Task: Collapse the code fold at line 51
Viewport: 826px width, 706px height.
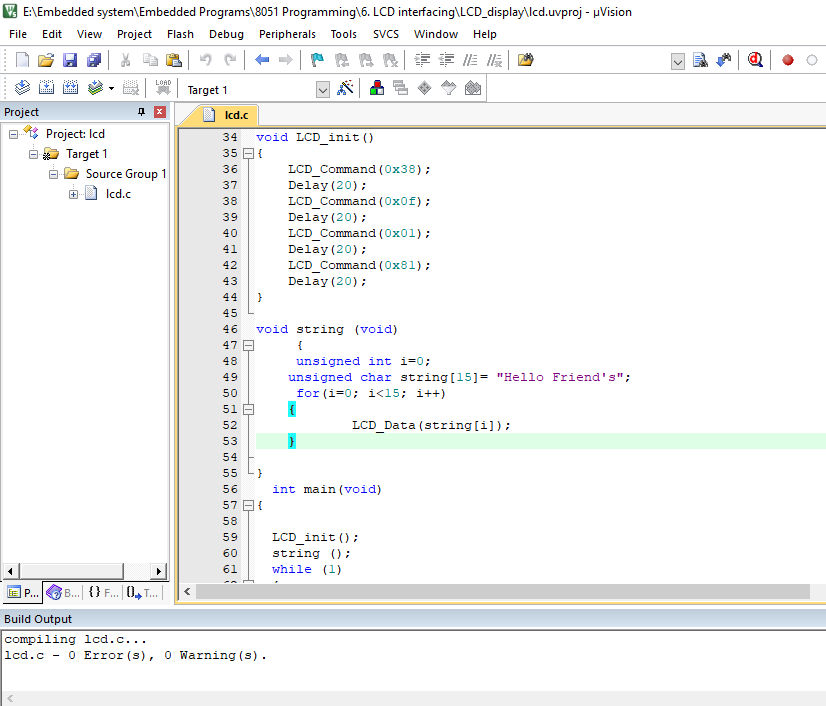Action: 249,409
